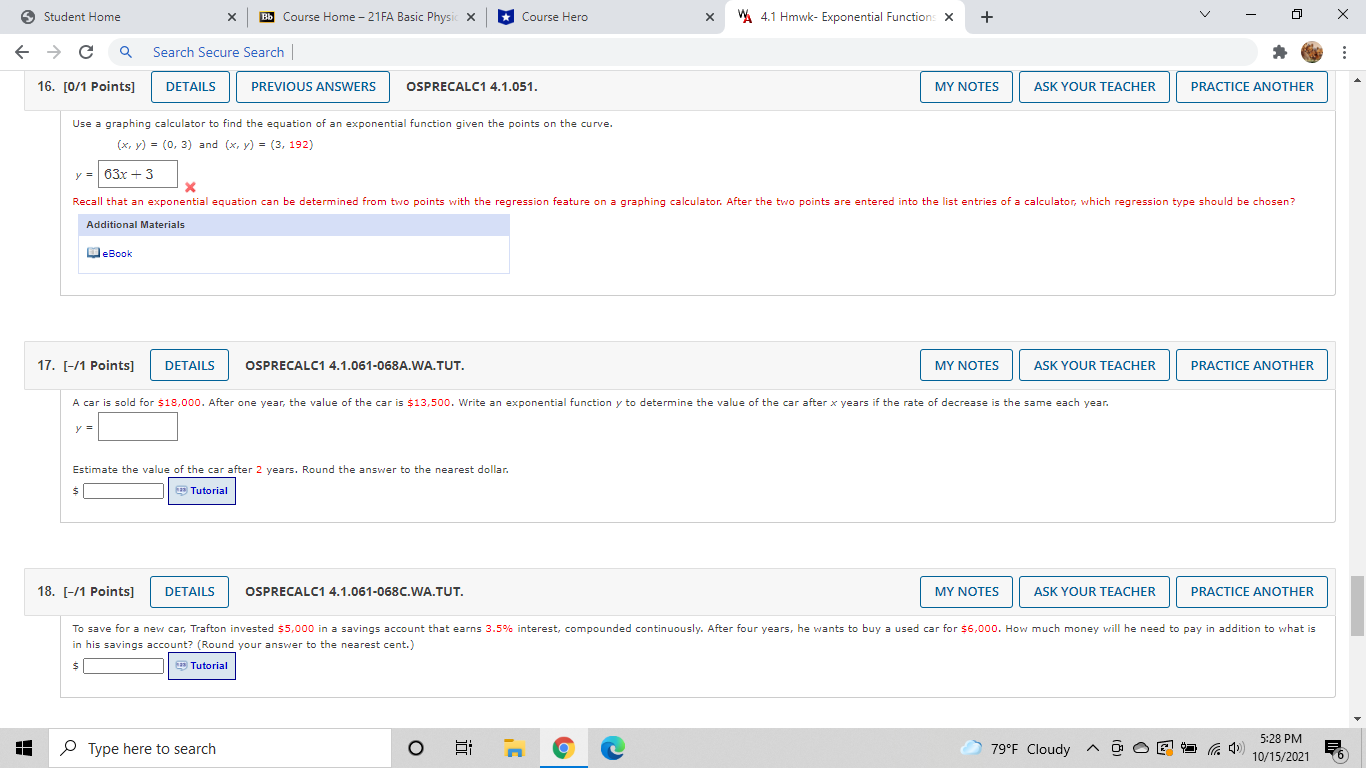Open Cortana circle on taskbar

point(416,748)
